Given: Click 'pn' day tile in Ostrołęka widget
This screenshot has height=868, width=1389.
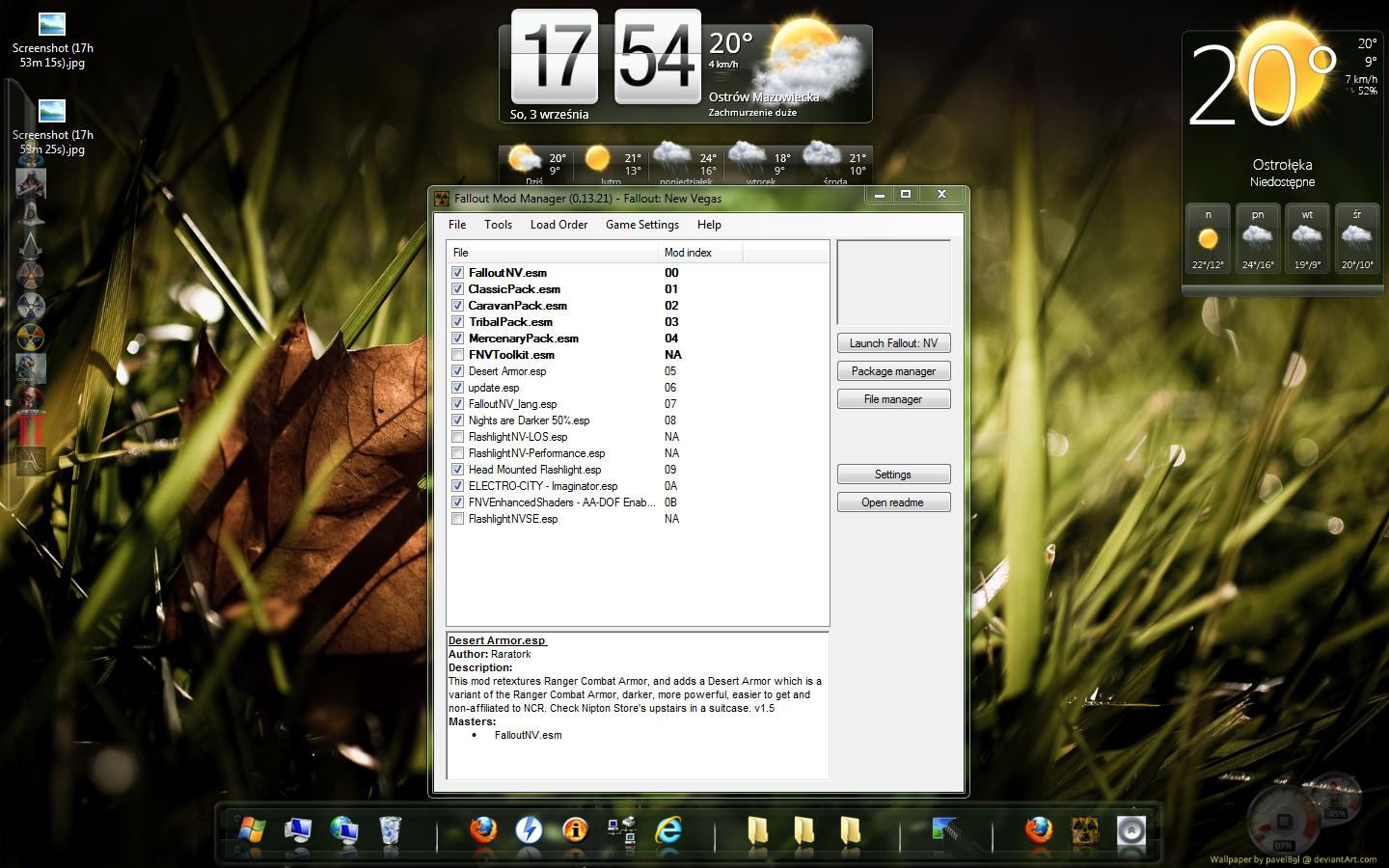Looking at the screenshot, I should (1257, 238).
